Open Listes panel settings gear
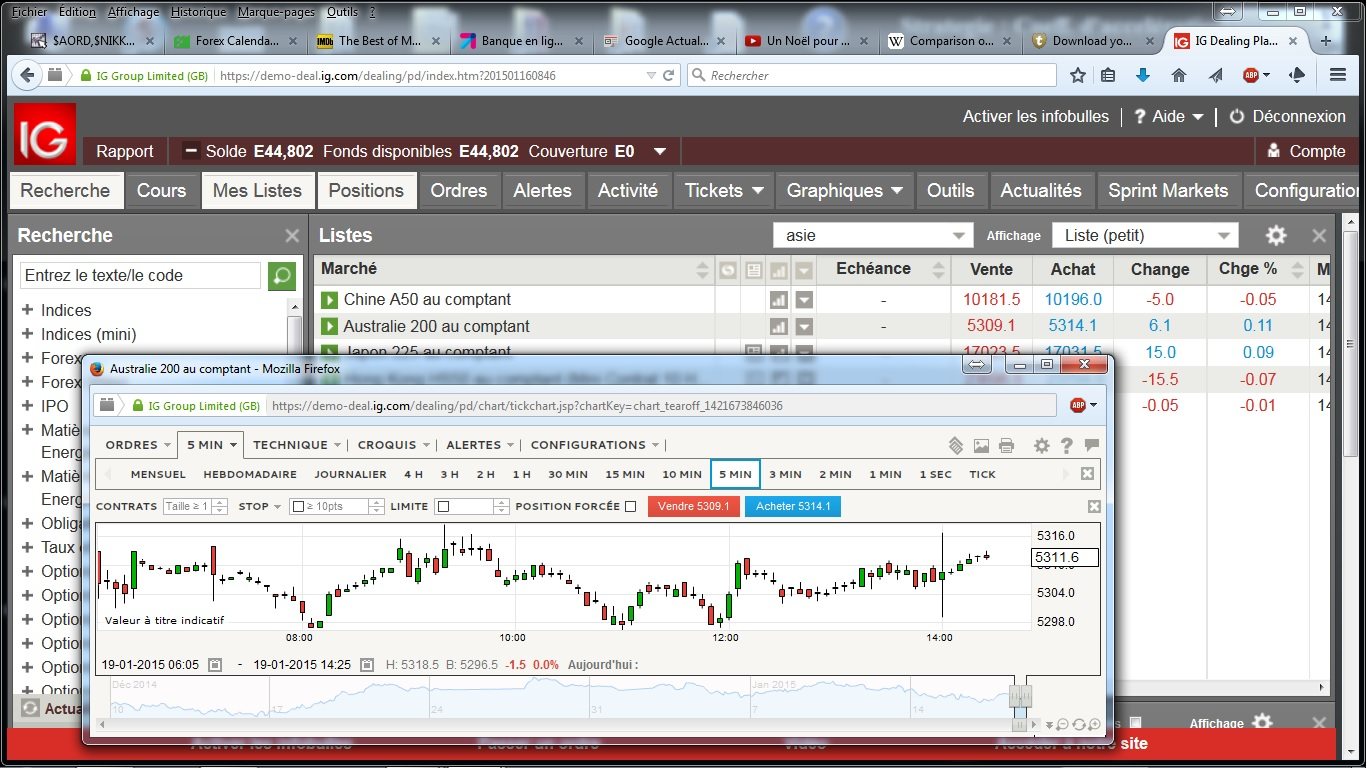This screenshot has height=768, width=1367. pos(1276,236)
